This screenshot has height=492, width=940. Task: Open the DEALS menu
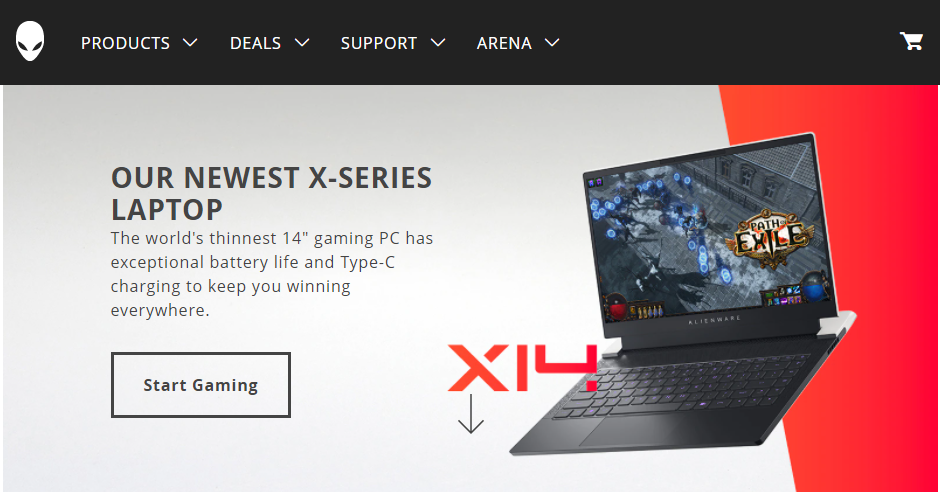(255, 43)
